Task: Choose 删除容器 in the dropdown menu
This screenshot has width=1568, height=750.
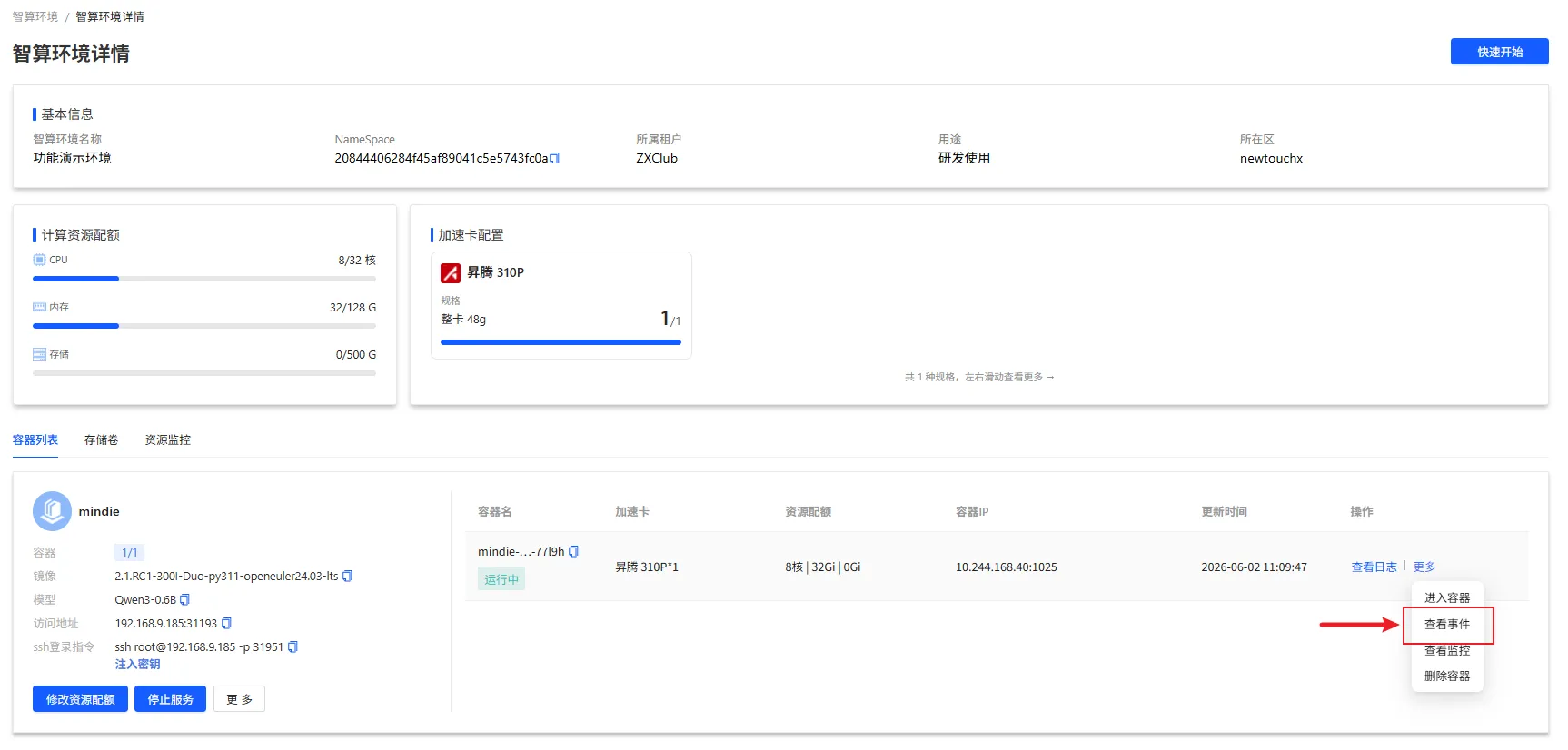Action: pos(1447,676)
